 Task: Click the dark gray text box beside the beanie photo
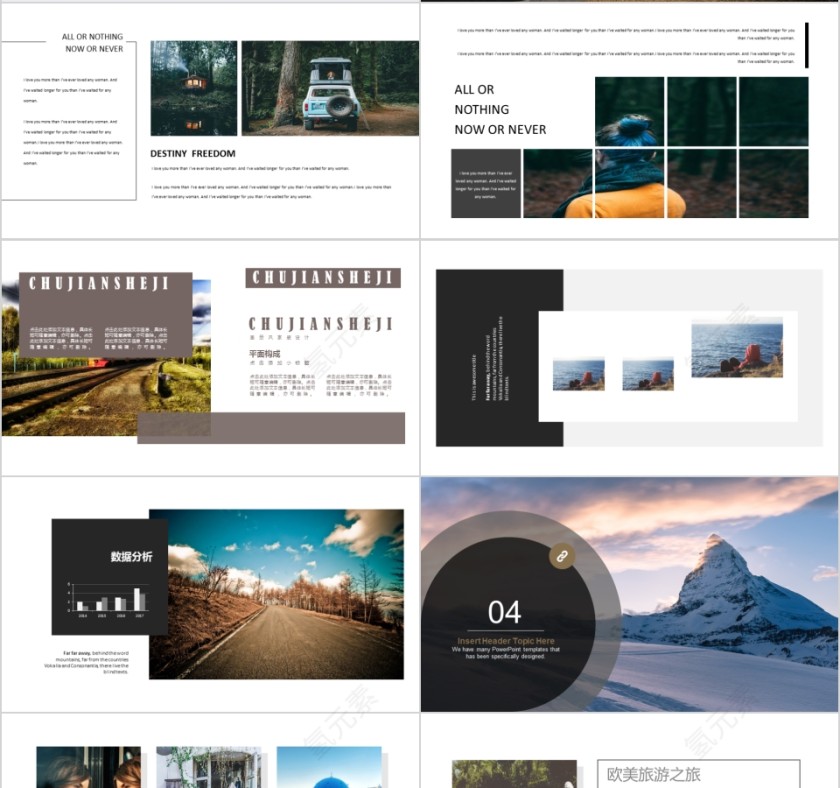tap(486, 184)
